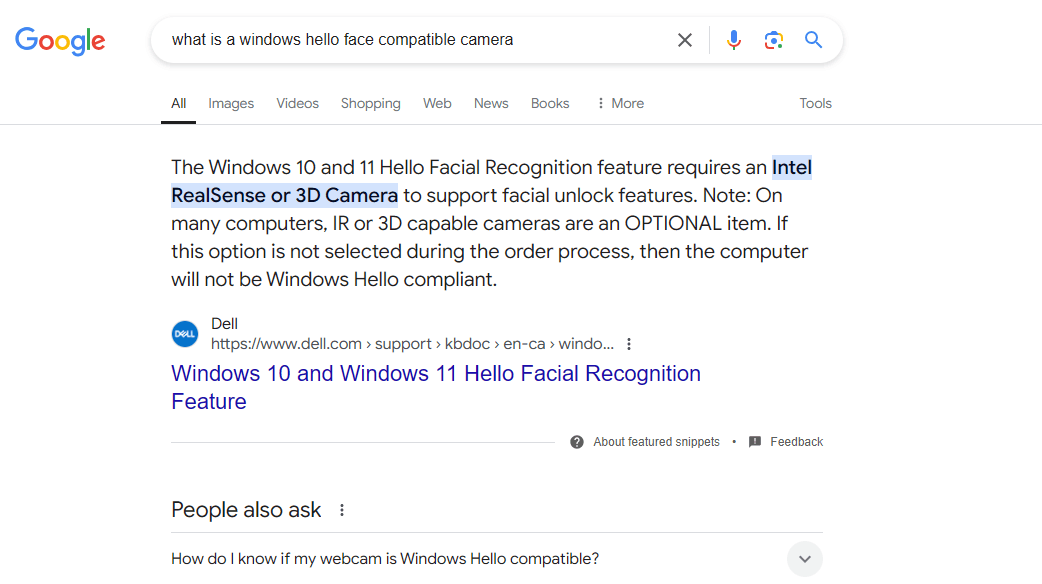The width and height of the screenshot is (1042, 584).
Task: Click the Google logo to return home
Action: click(x=60, y=40)
